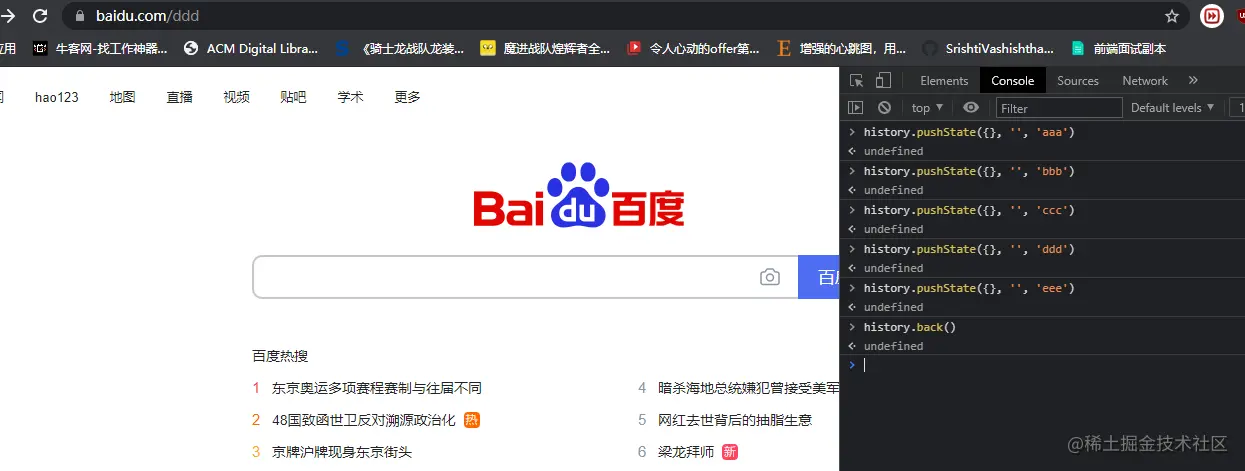Open the Default levels dropdown
The image size is (1245, 471).
pos(1173,108)
